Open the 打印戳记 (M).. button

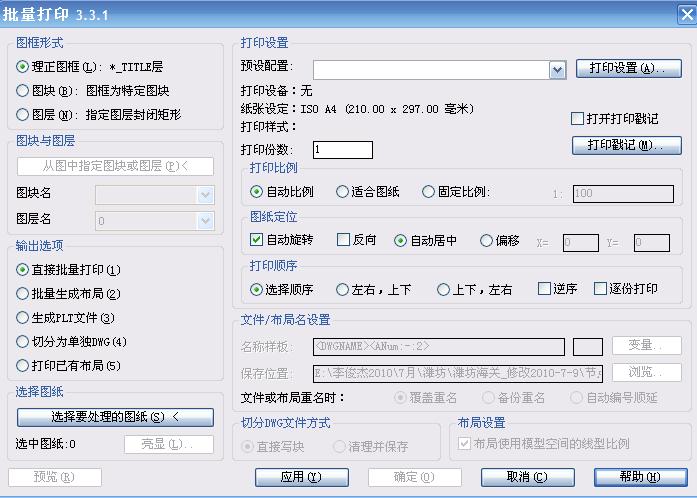(x=627, y=145)
